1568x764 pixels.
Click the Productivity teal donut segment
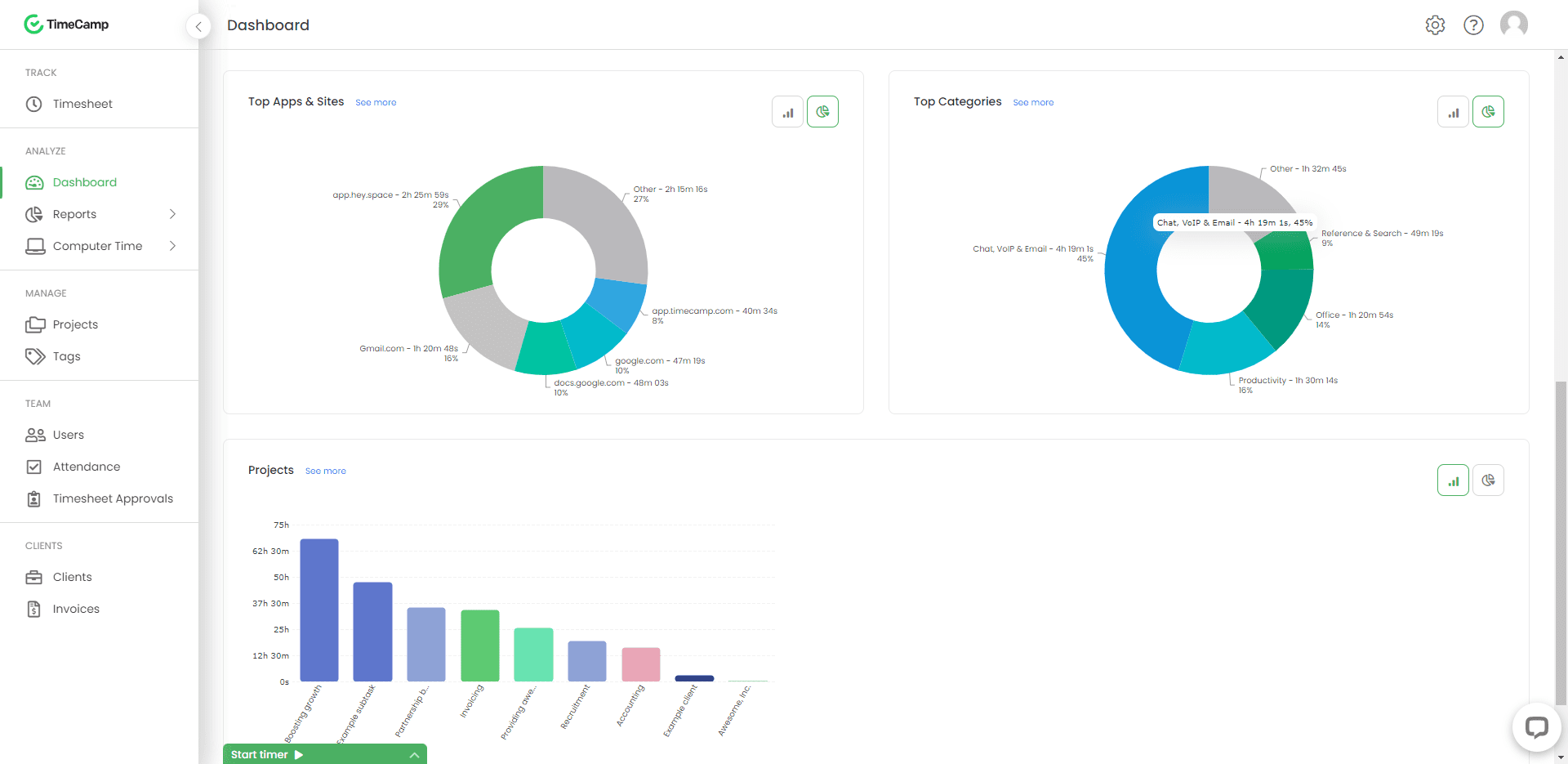pyautogui.click(x=1225, y=347)
